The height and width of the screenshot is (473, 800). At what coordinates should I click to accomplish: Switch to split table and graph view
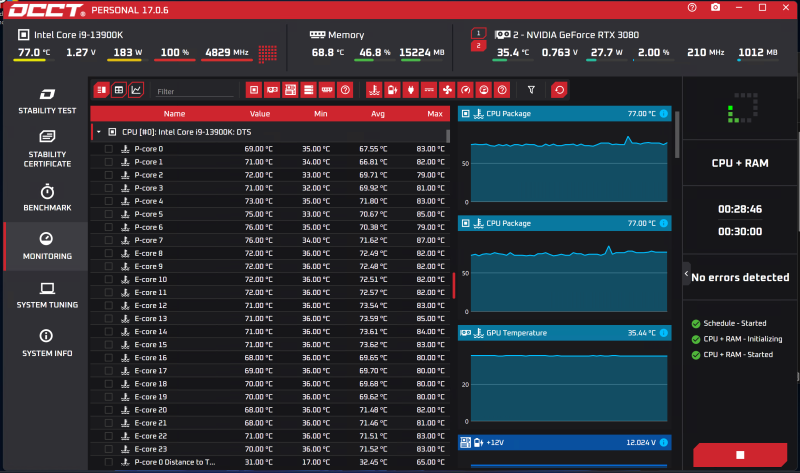coord(102,90)
